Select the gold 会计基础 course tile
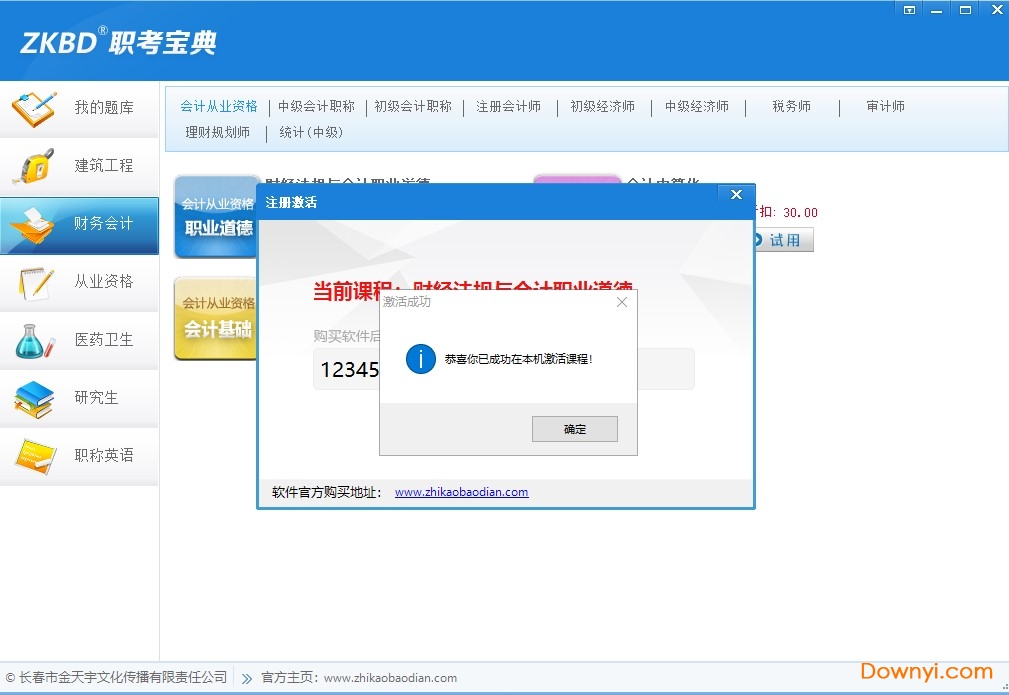This screenshot has height=695, width=1009. pyautogui.click(x=215, y=318)
